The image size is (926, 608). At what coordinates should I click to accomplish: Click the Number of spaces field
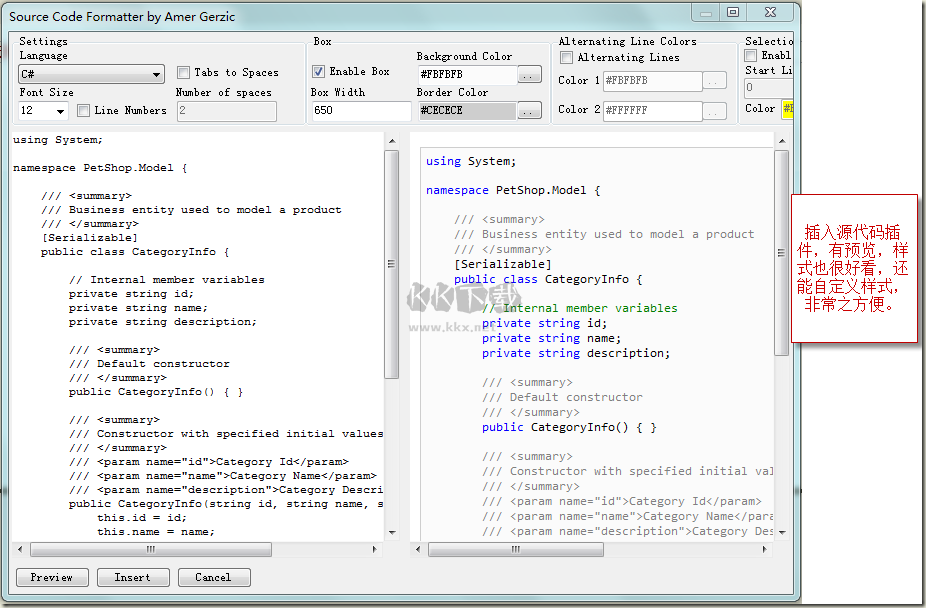pyautogui.click(x=227, y=111)
